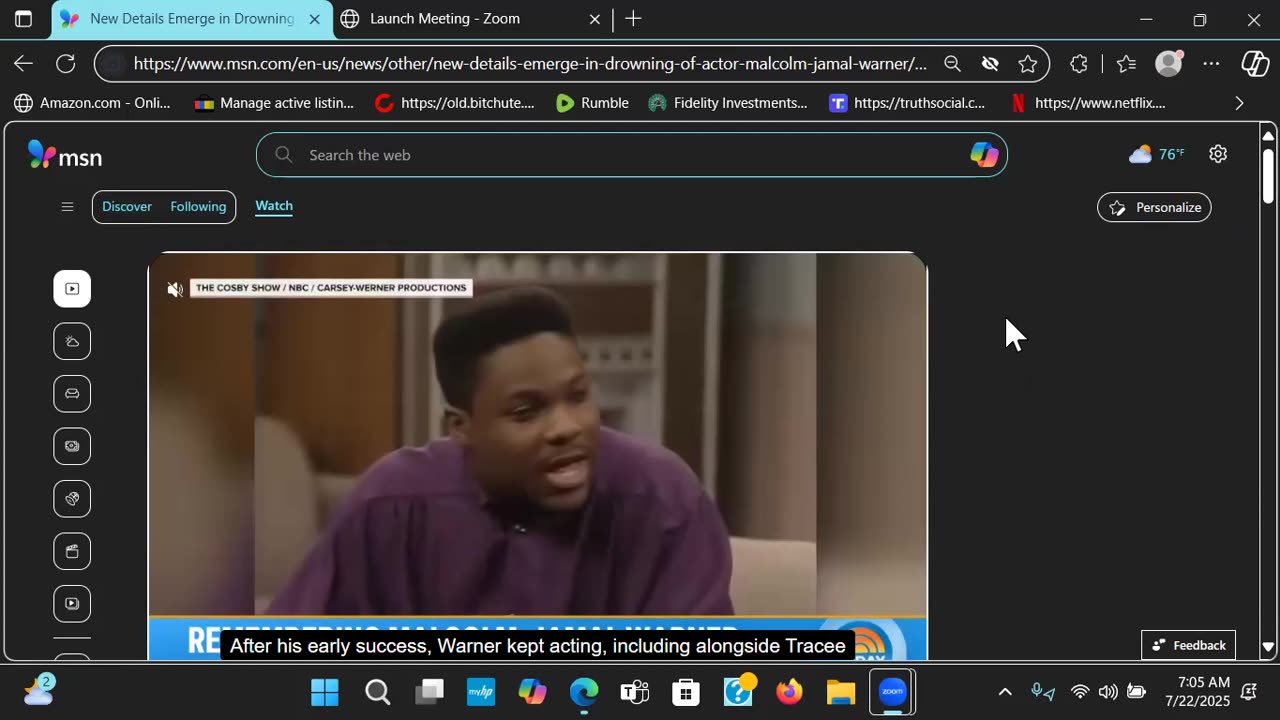Screen dimensions: 1280x720
Task: Open Task View on the taskbar
Action: click(430, 692)
